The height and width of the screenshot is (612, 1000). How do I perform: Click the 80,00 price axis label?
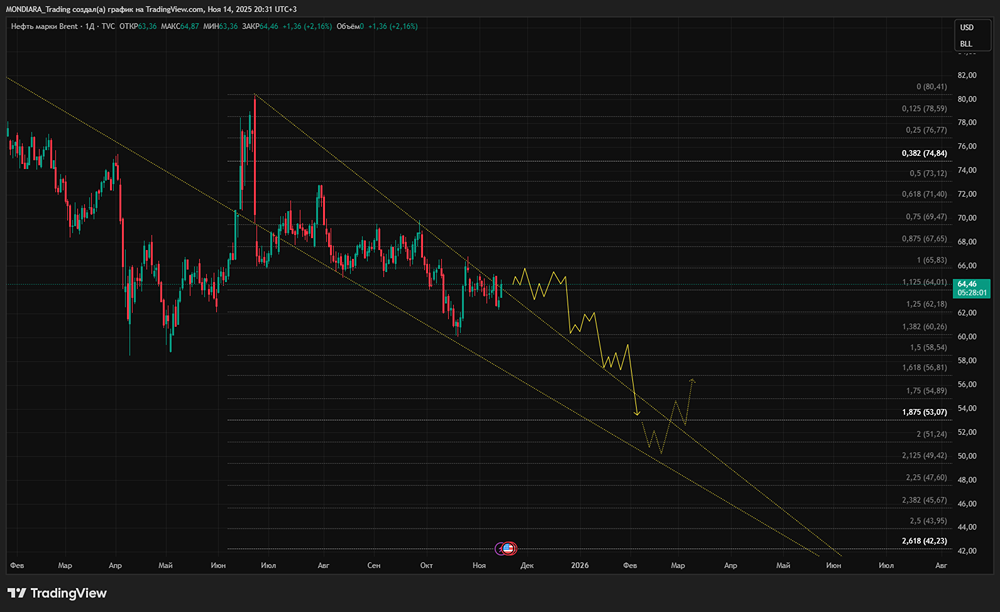point(967,99)
